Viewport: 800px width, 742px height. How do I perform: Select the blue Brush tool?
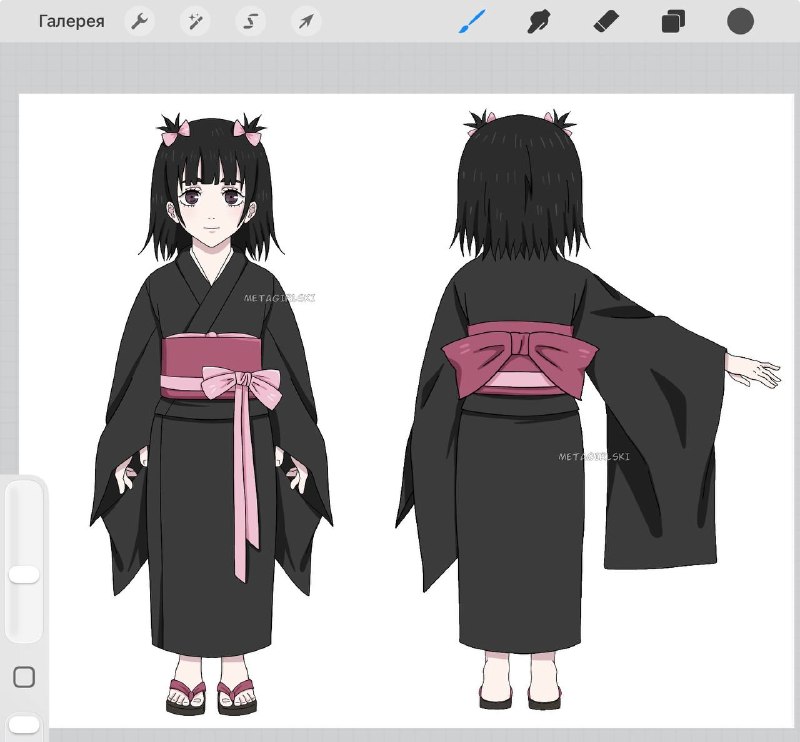click(x=471, y=22)
